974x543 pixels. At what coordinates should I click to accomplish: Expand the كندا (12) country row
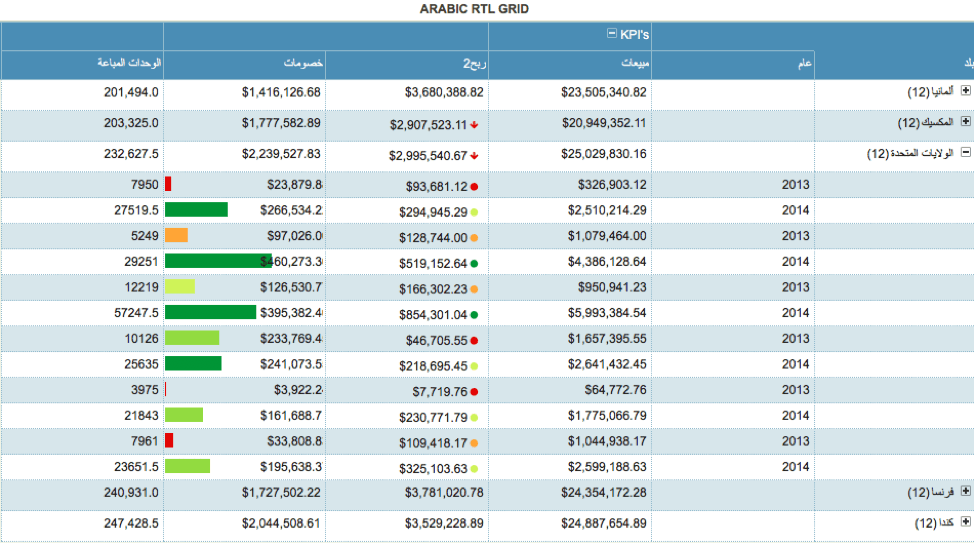coord(965,521)
